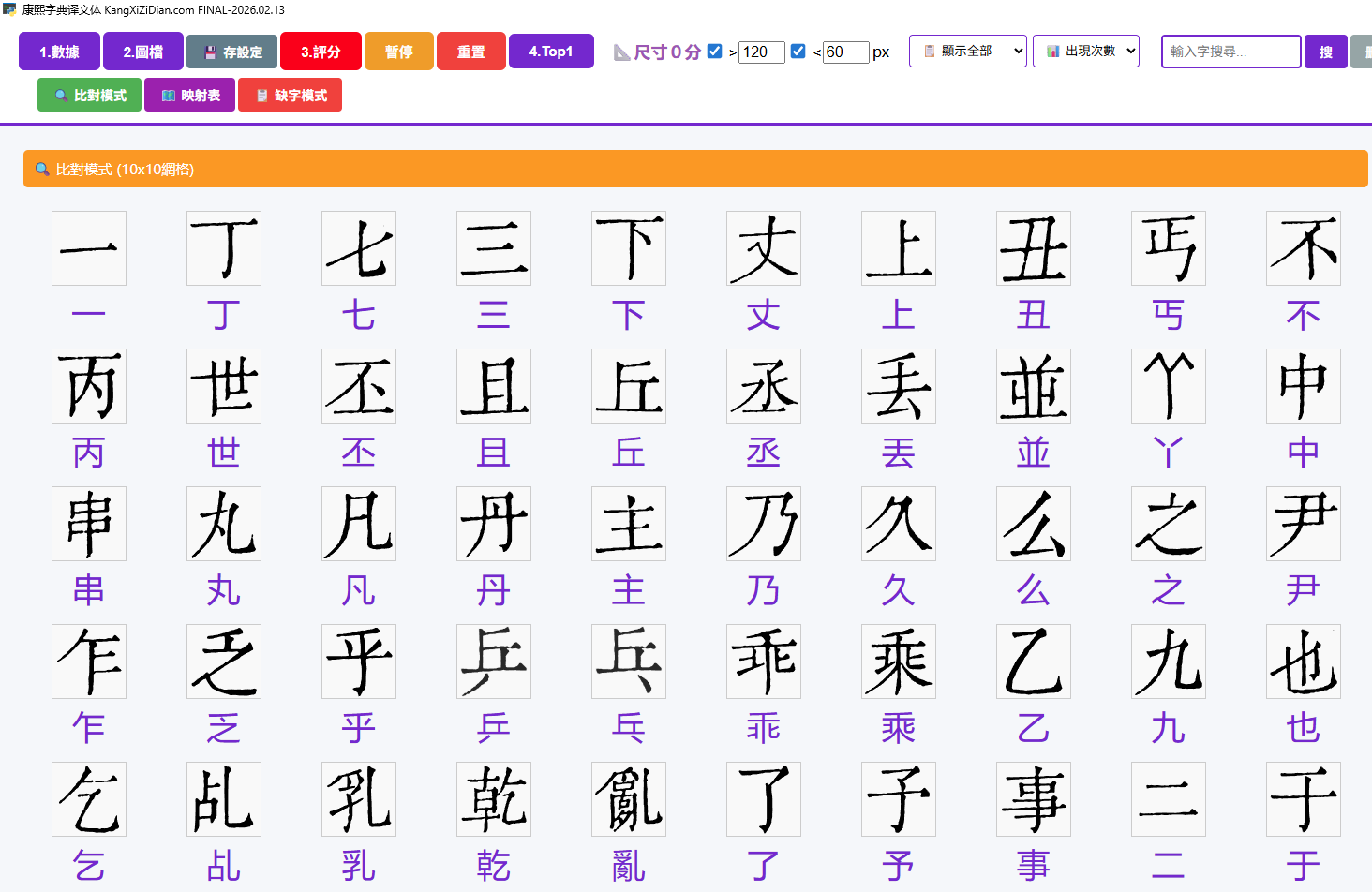Click the book icon on 映射表 button
Image resolution: width=1372 pixels, height=892 pixels.
(x=166, y=95)
